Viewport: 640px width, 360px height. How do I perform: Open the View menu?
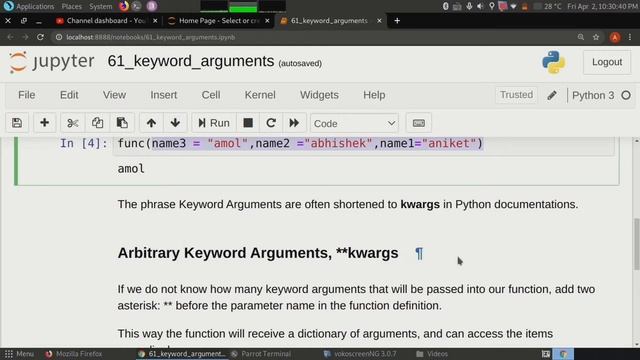tap(114, 95)
